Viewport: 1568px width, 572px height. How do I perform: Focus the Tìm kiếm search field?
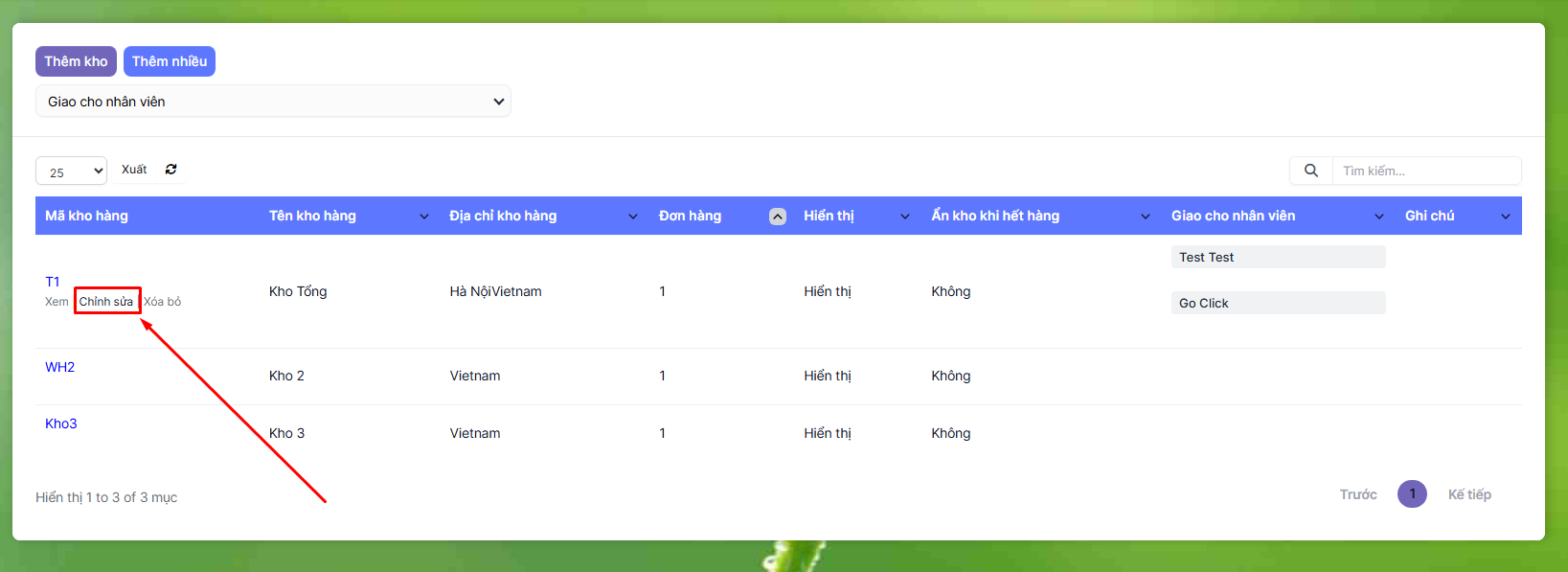tap(1425, 171)
